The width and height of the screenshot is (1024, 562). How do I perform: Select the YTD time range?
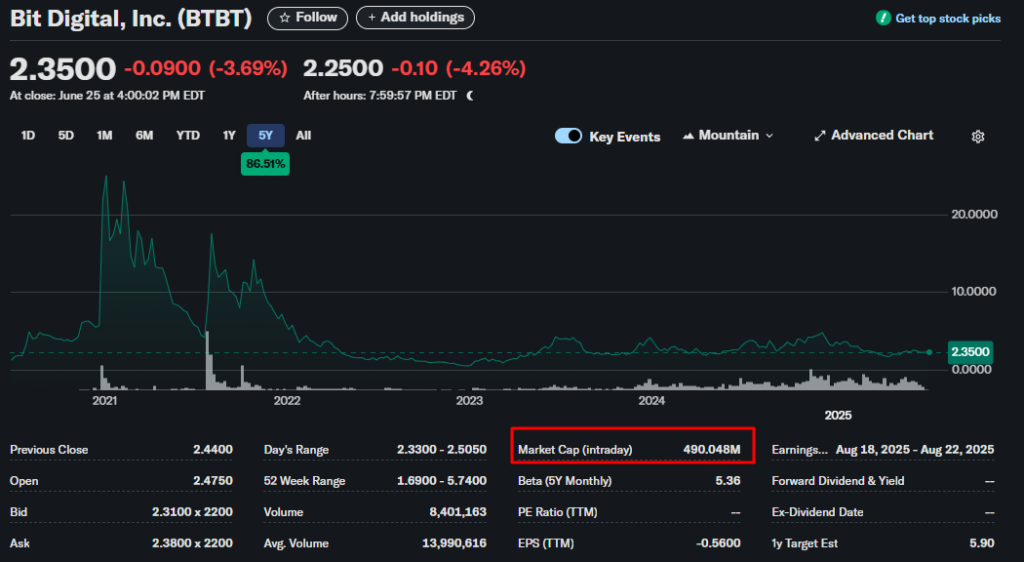(187, 135)
